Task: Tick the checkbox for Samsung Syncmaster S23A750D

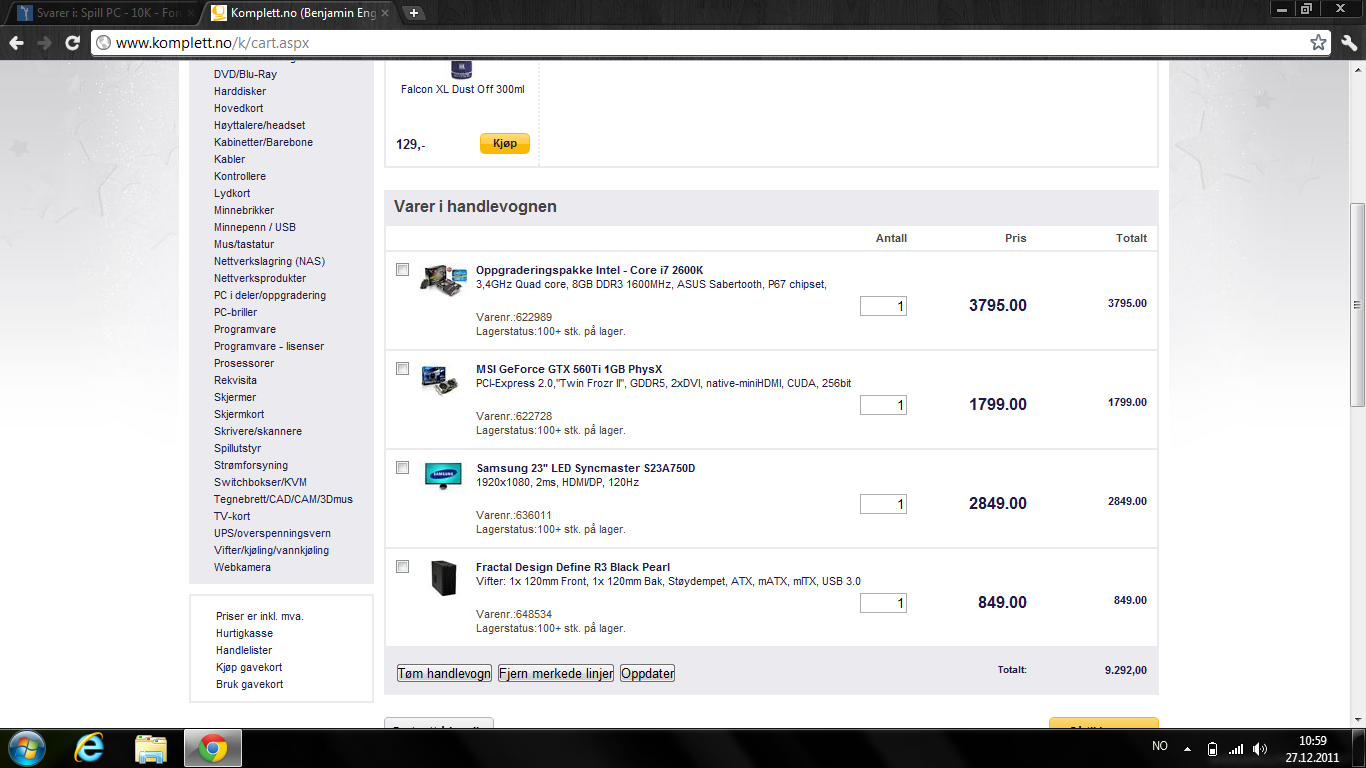Action: click(402, 468)
